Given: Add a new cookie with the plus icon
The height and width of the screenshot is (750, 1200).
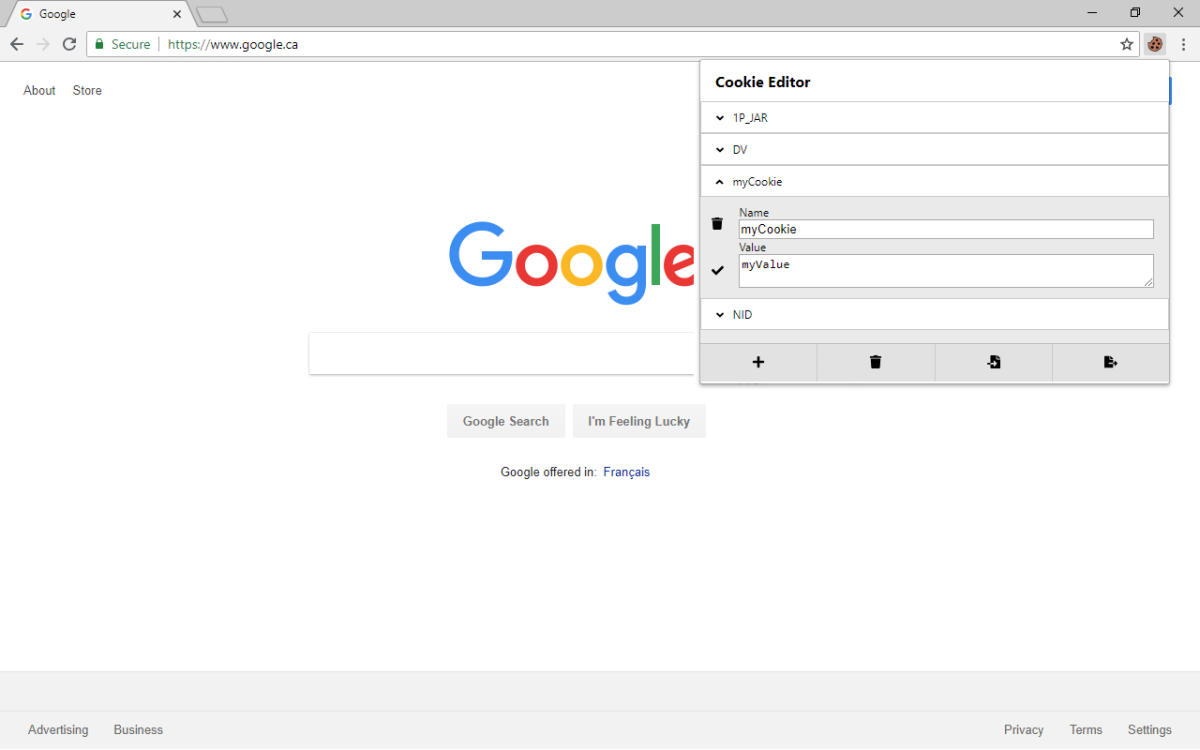Looking at the screenshot, I should 757,362.
